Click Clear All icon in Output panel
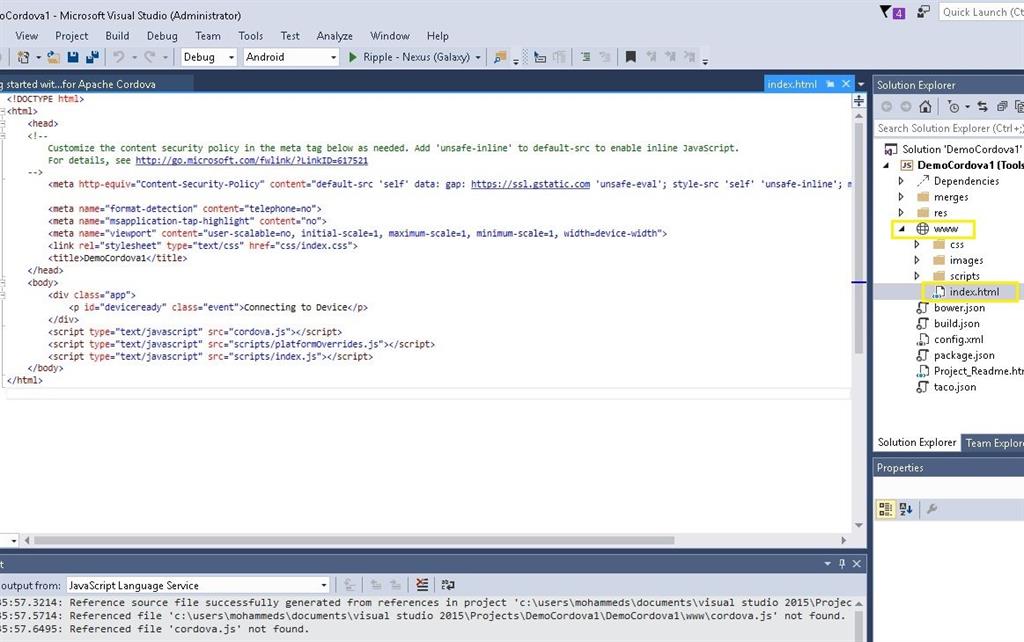 (x=423, y=585)
